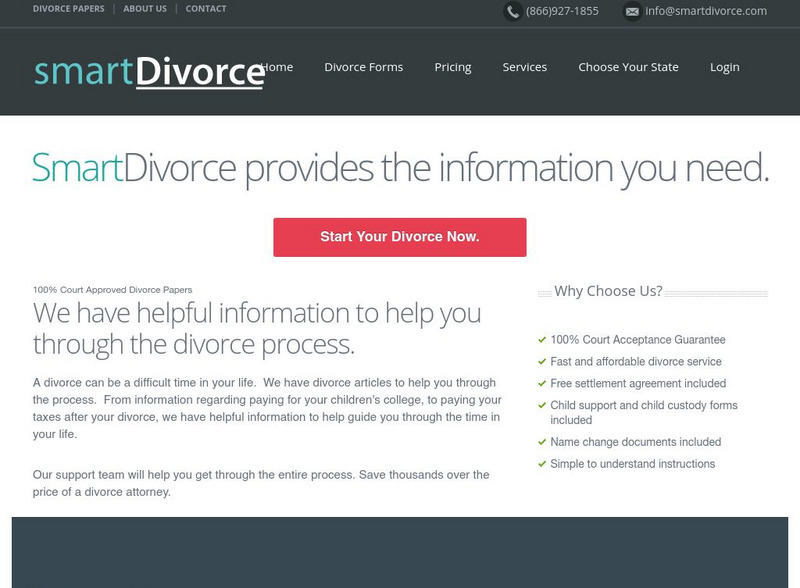
Task: Click checkmark beside Name change documents included
Action: tap(541, 441)
